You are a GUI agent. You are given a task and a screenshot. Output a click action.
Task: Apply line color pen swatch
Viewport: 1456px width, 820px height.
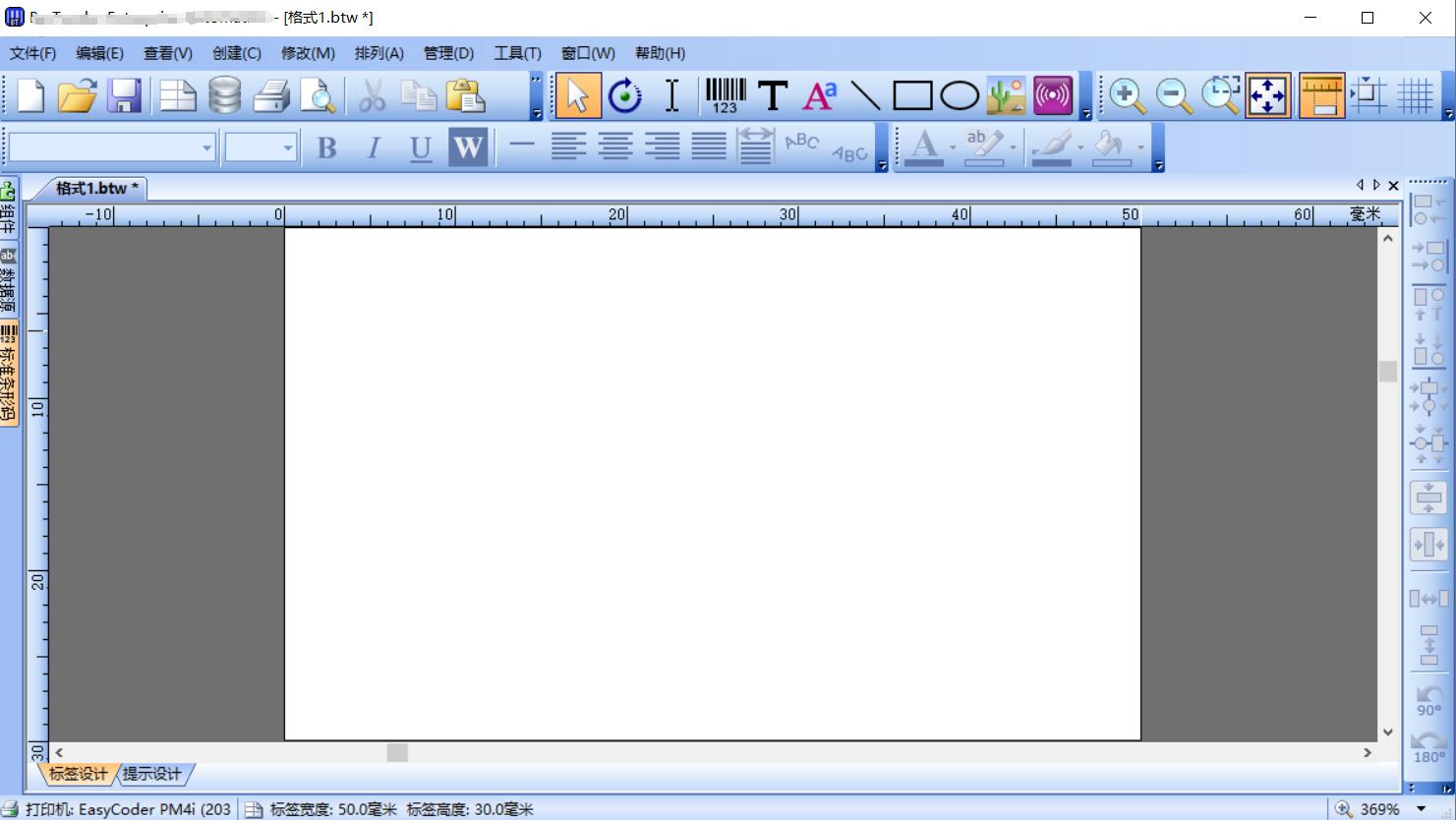(1051, 148)
